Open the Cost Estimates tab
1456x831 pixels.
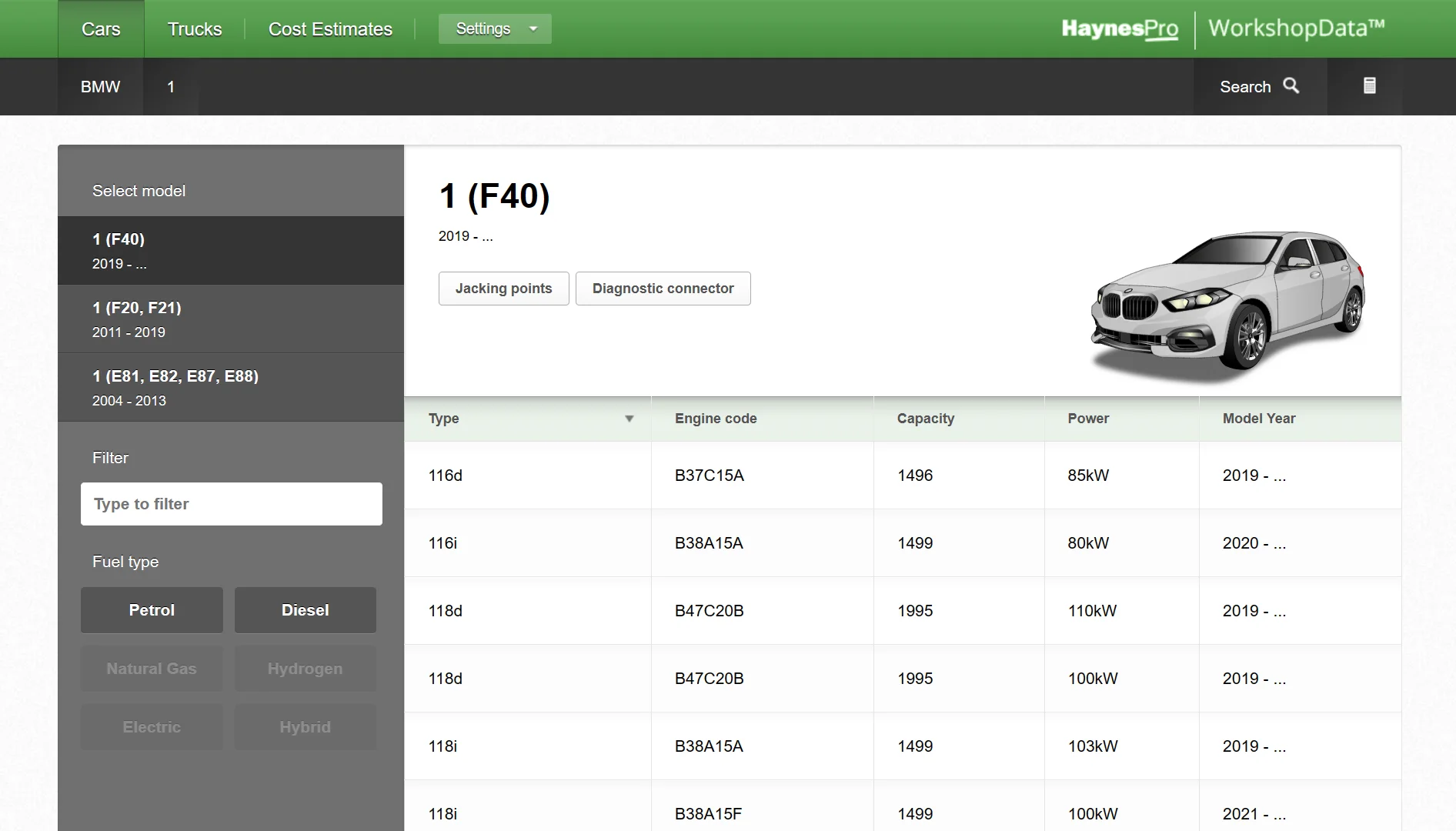tap(330, 29)
